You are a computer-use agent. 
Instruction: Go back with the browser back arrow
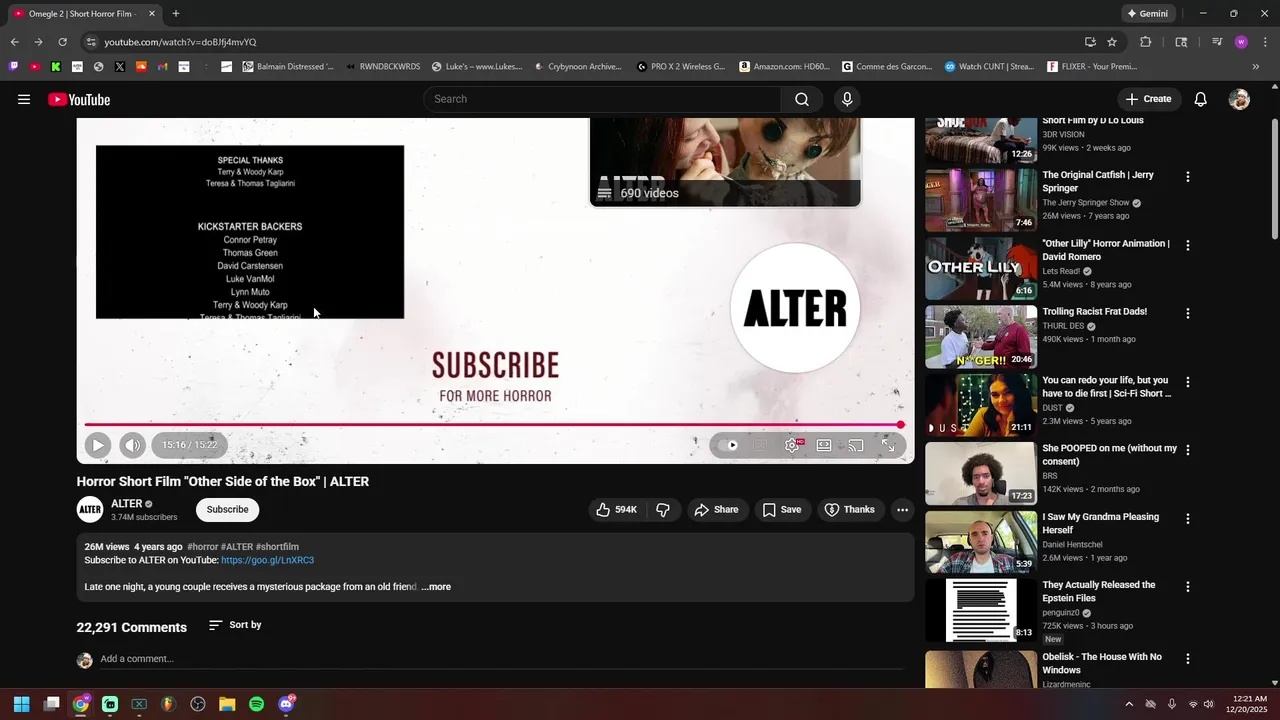[14, 42]
